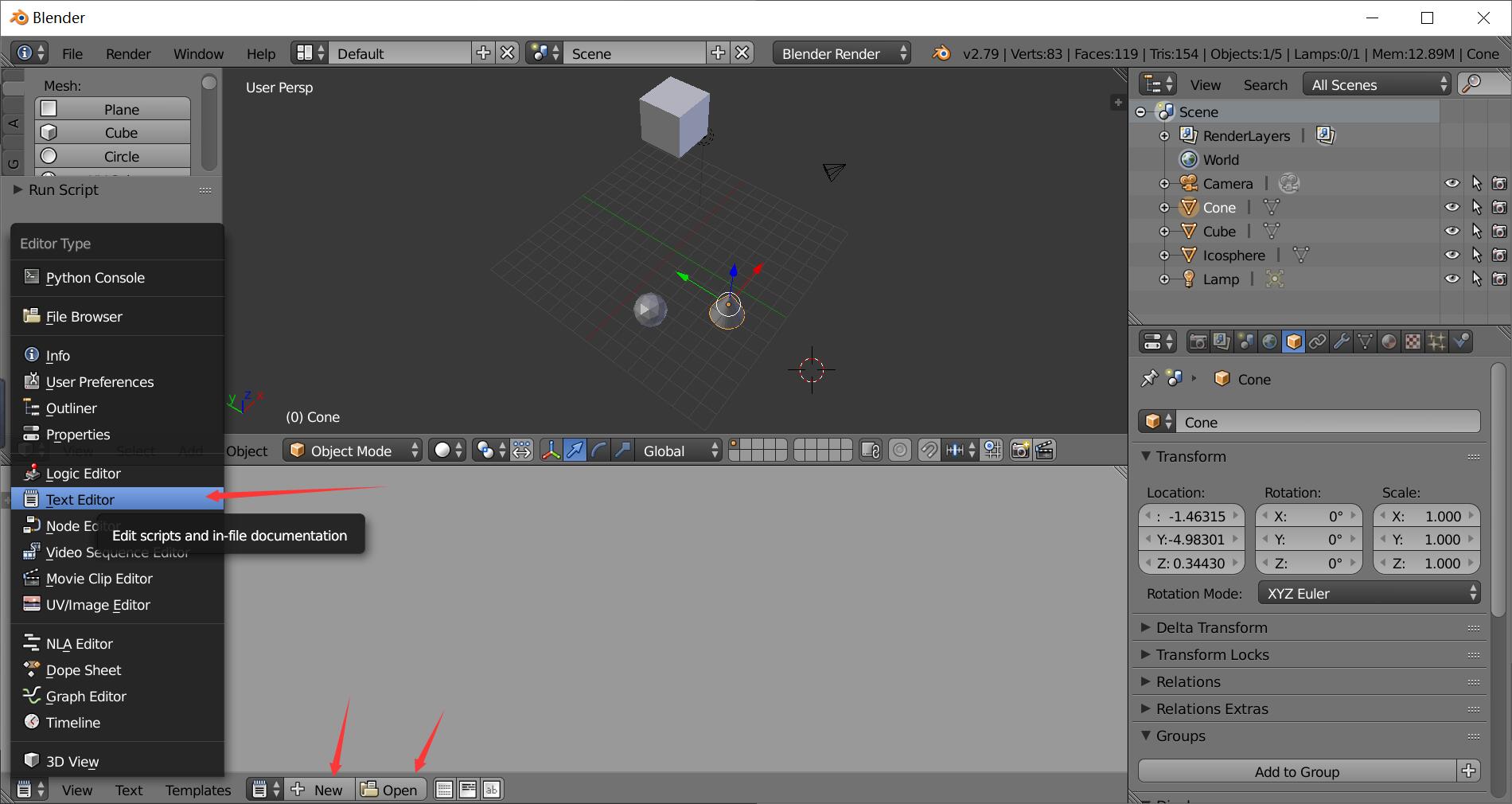Open the Constraints properties tab (chain icon)
The image size is (1512, 804).
point(1317,342)
